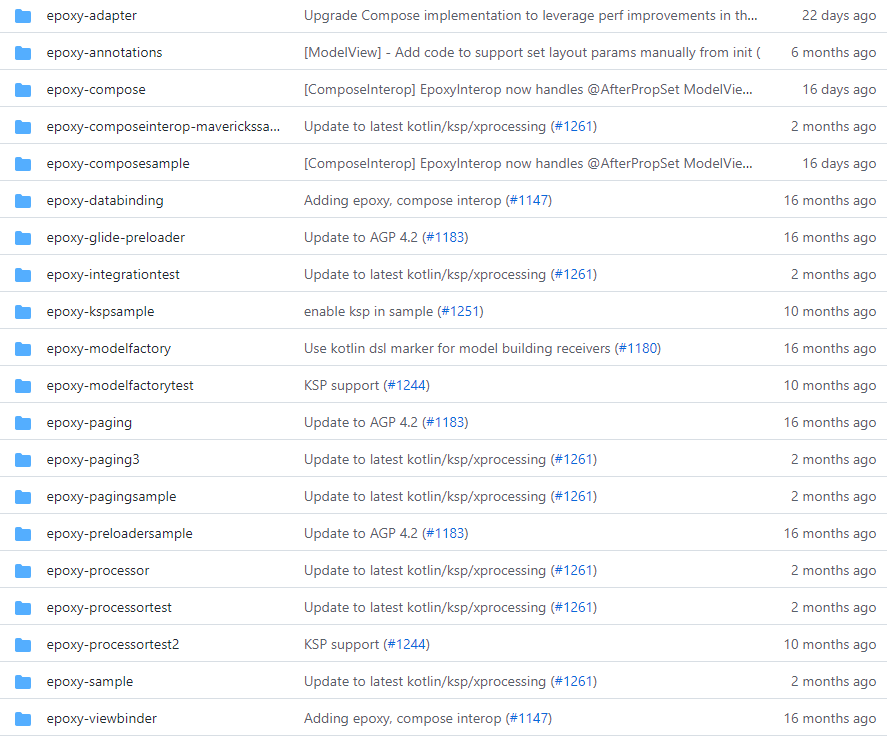Open PR #1147 link in epoxy-viewbinder row
This screenshot has height=737, width=887.
tap(529, 719)
